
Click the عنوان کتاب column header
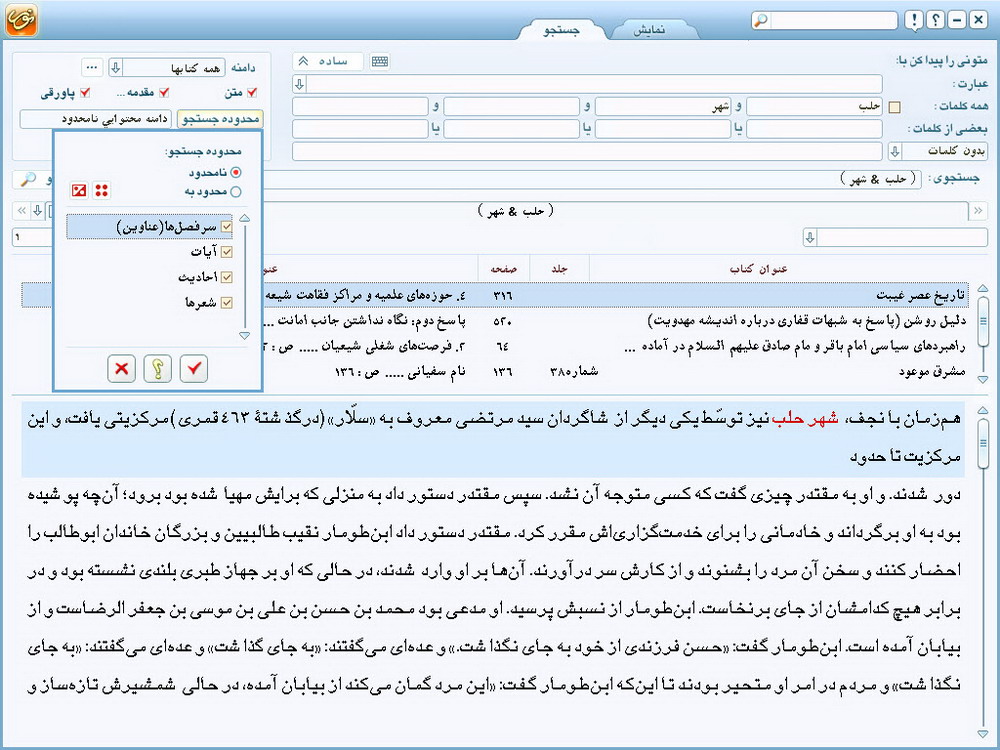pyautogui.click(x=758, y=269)
